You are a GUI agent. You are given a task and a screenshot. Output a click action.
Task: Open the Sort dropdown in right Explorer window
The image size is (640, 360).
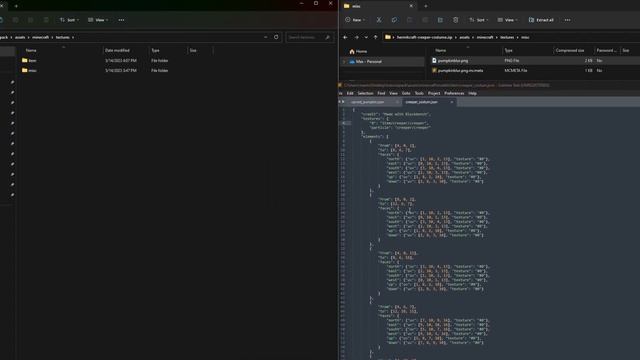(478, 20)
